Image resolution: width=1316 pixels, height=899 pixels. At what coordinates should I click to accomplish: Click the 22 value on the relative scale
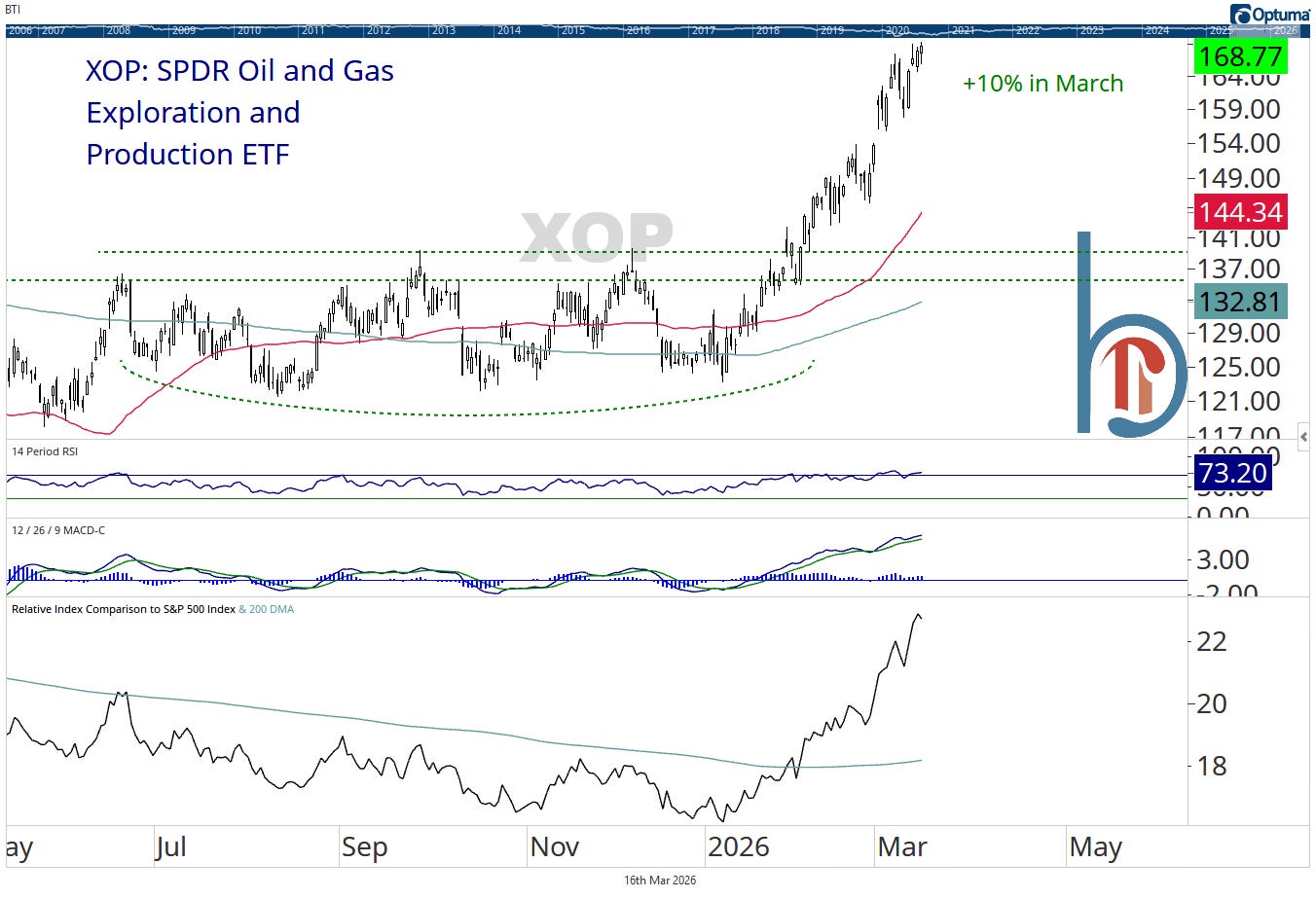(1212, 641)
